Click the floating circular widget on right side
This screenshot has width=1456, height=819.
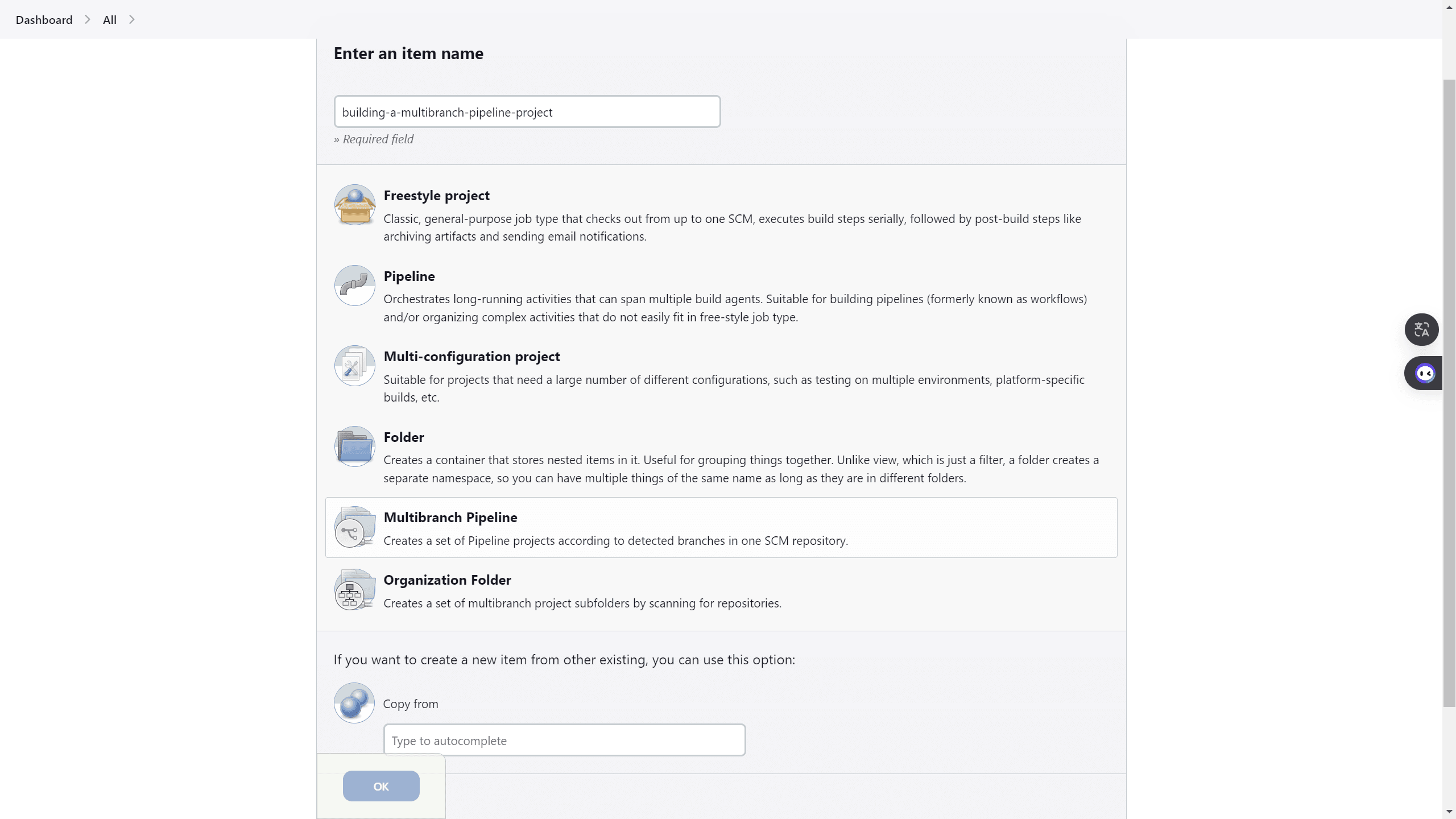(x=1424, y=373)
